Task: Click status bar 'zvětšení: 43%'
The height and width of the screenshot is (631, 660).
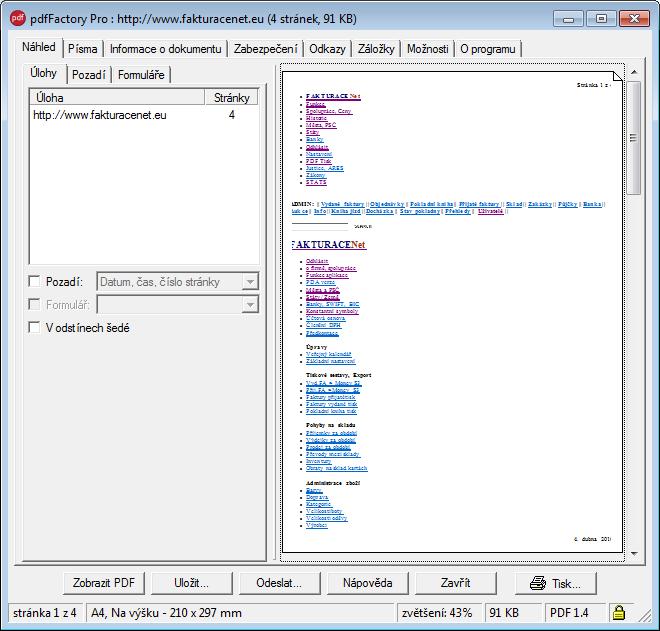Action: [x=440, y=612]
